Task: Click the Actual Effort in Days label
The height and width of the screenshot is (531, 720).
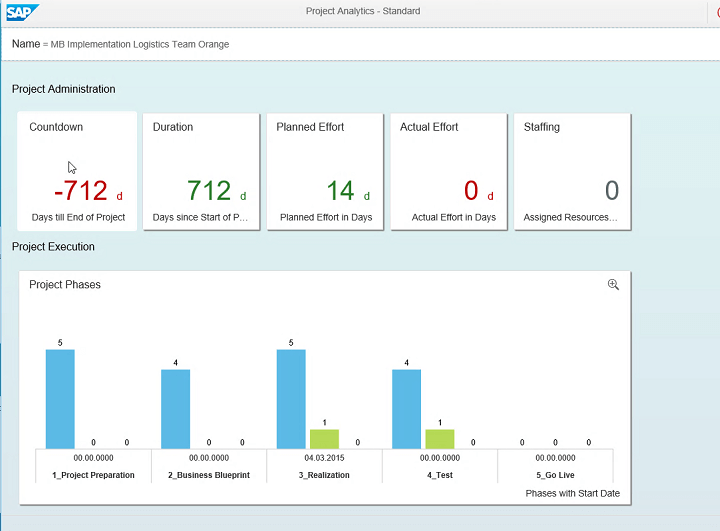Action: pyautogui.click(x=454, y=217)
